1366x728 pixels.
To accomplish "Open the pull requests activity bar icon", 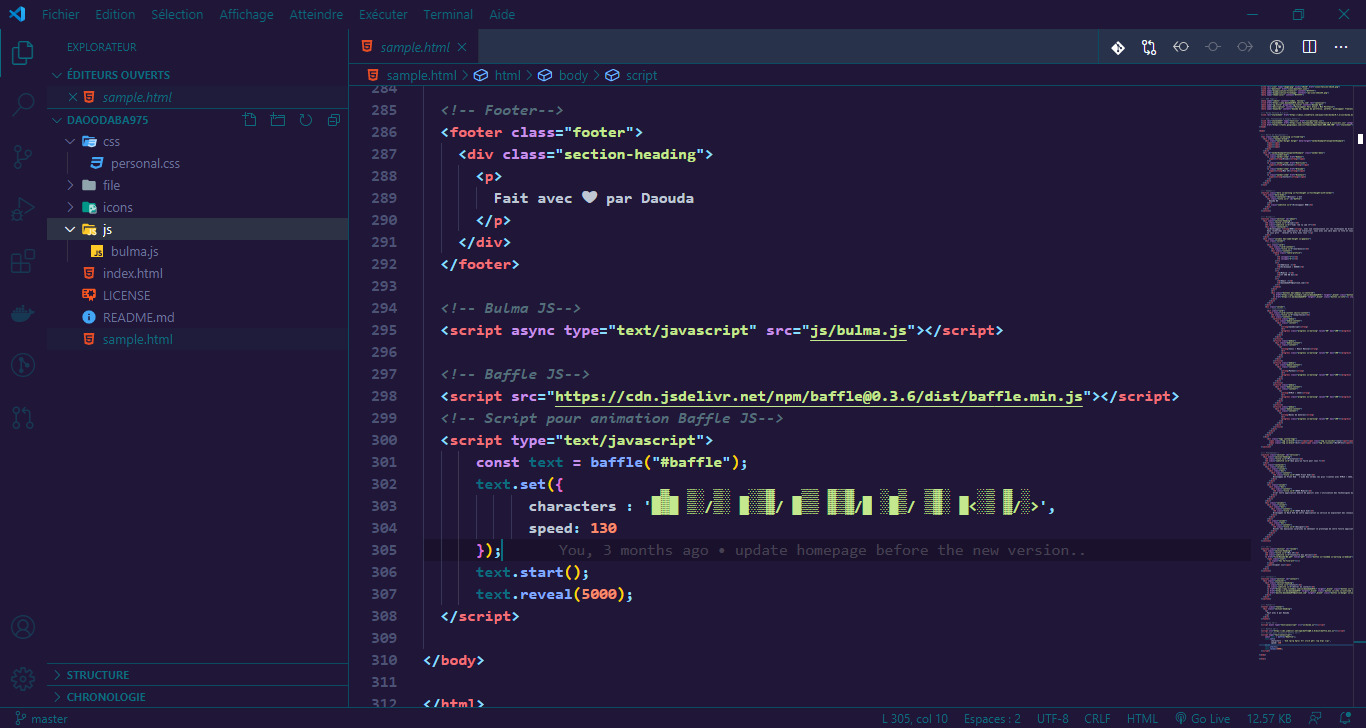I will click(x=22, y=418).
